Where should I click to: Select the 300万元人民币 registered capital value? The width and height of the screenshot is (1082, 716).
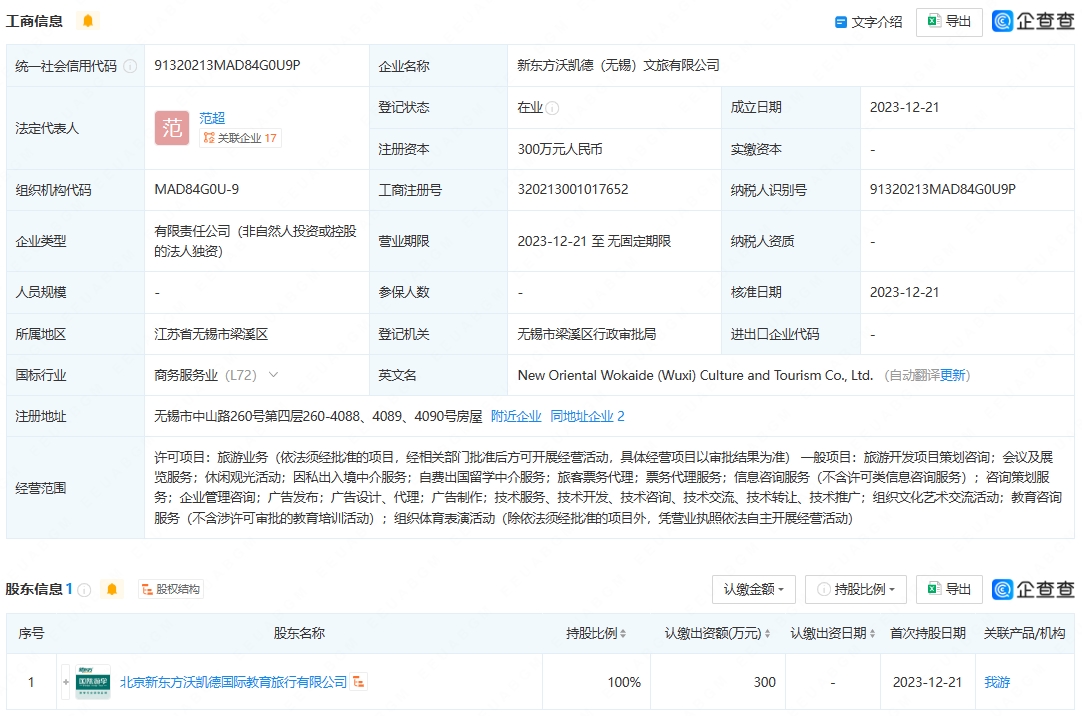560,150
